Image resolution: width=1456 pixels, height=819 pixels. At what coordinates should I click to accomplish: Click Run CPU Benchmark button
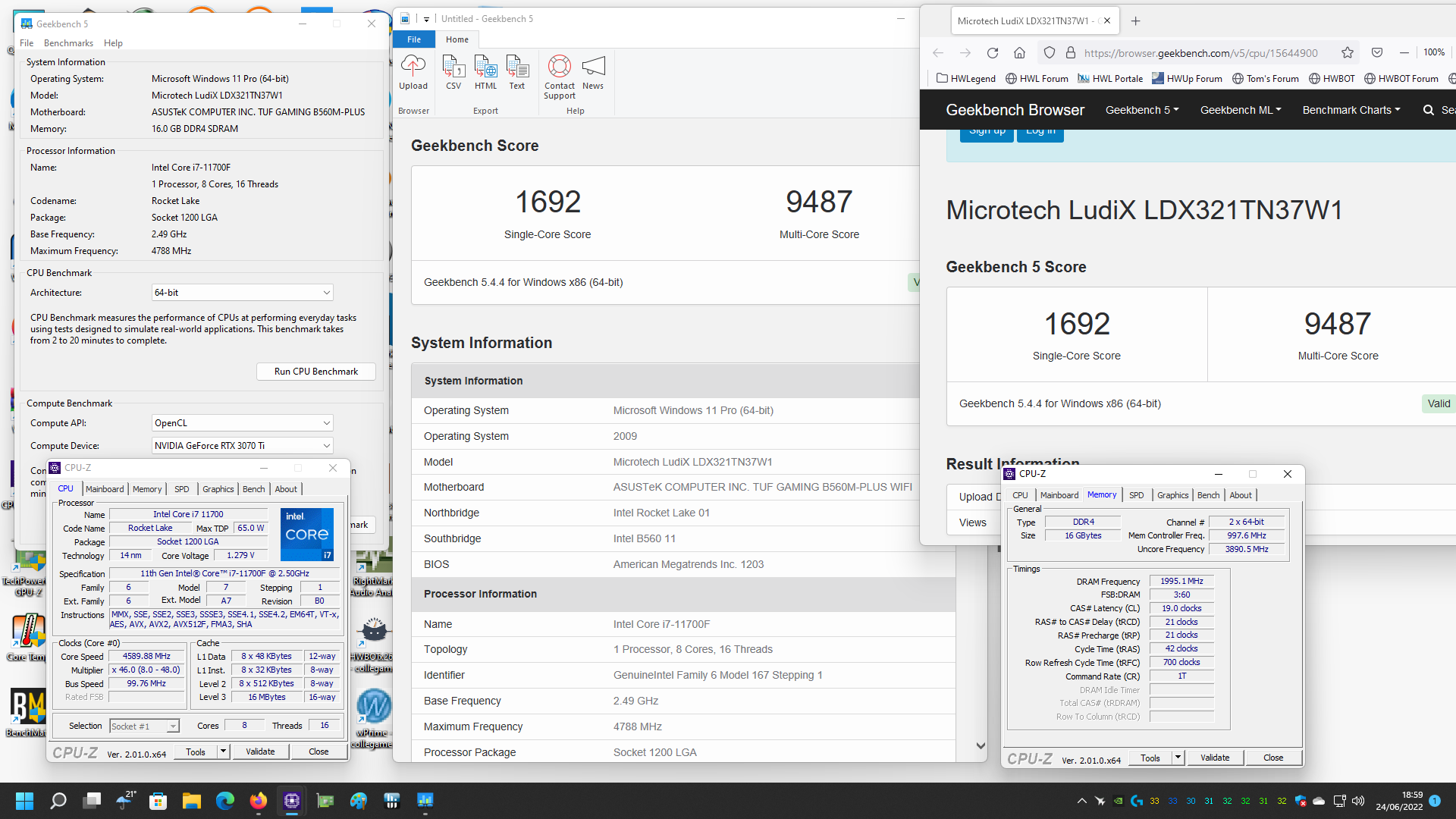pos(316,372)
